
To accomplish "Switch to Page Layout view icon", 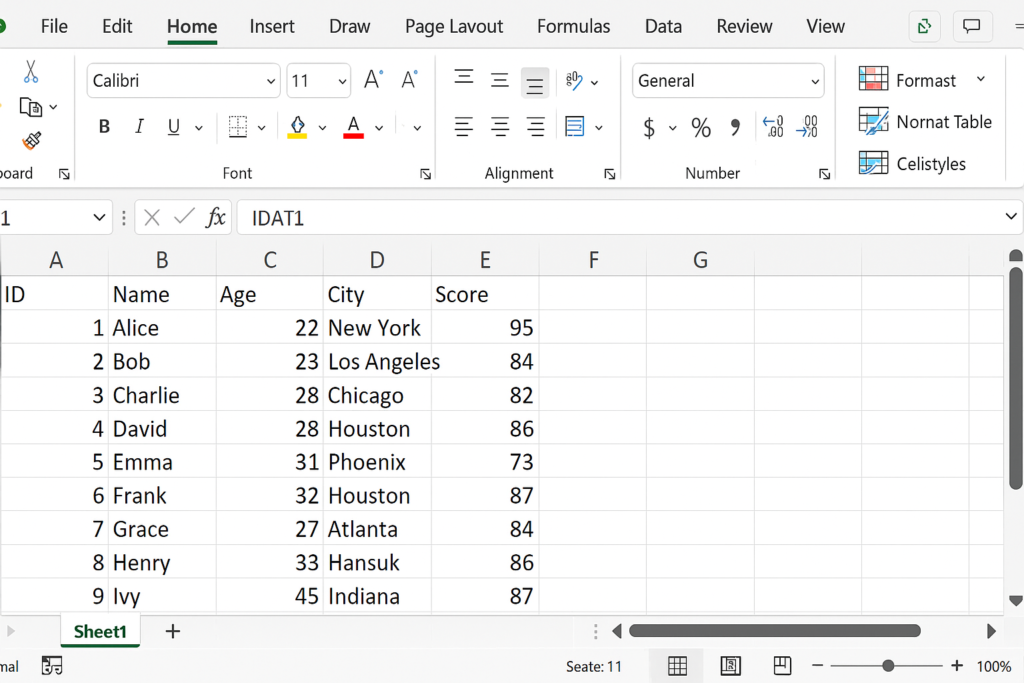I will [x=730, y=666].
